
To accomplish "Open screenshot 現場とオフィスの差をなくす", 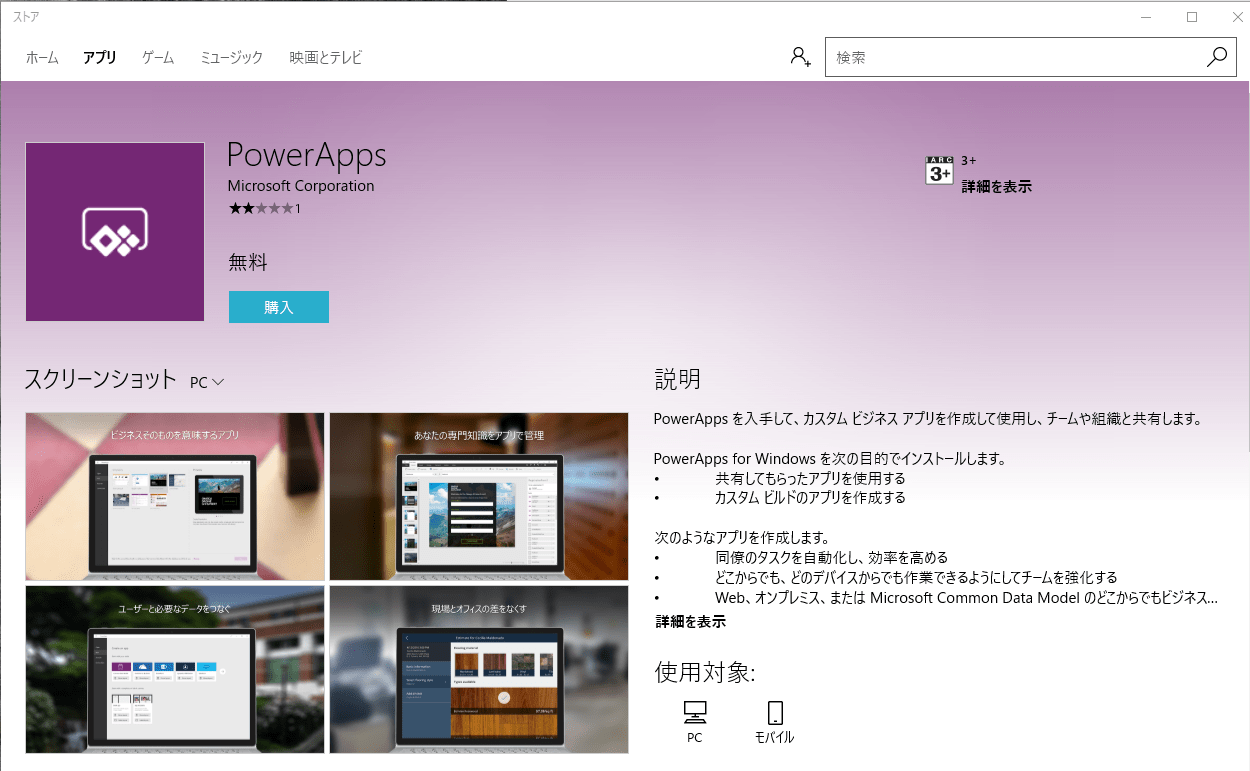I will tap(479, 669).
